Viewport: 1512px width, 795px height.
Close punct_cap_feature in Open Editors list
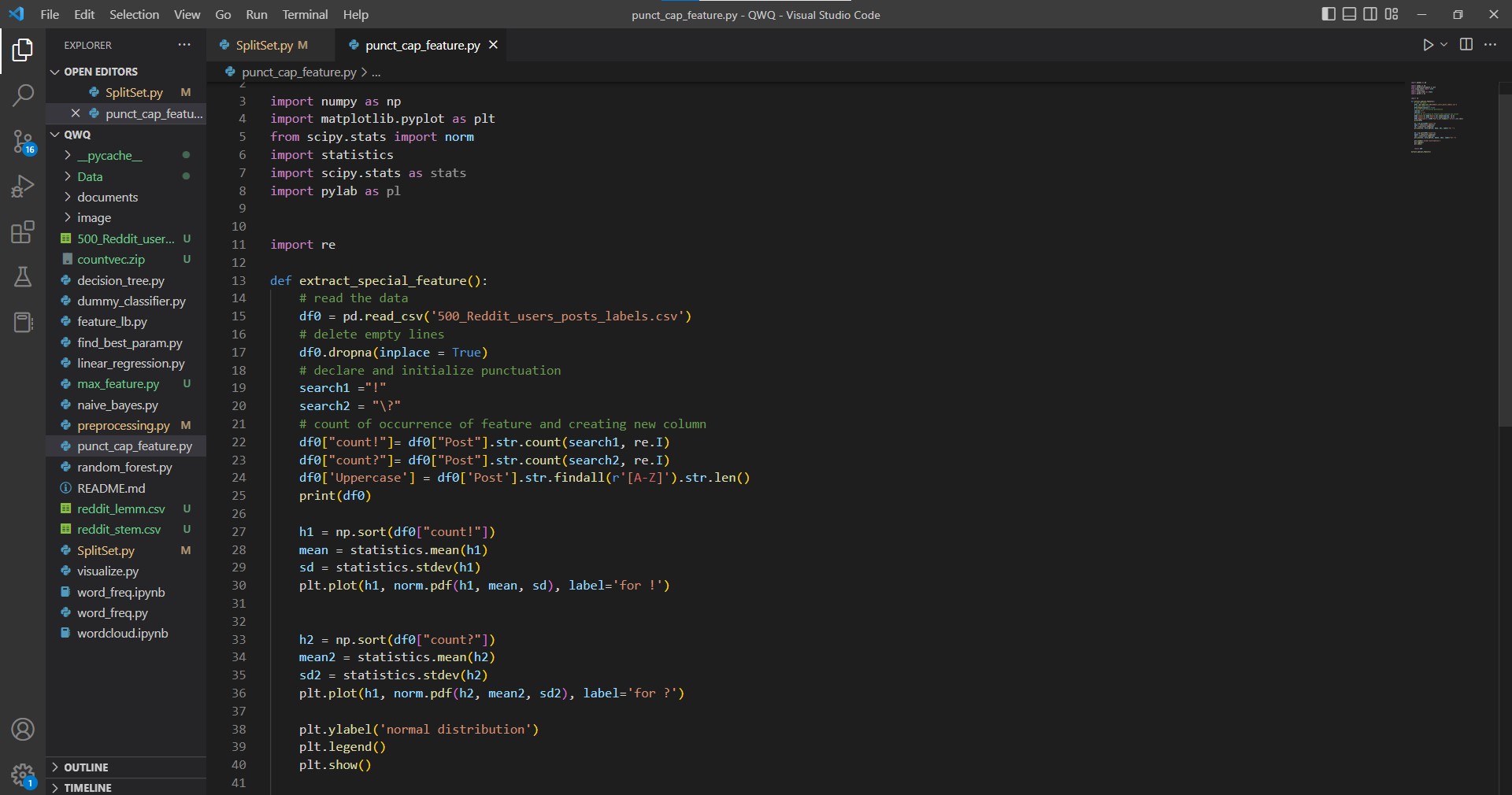[76, 113]
